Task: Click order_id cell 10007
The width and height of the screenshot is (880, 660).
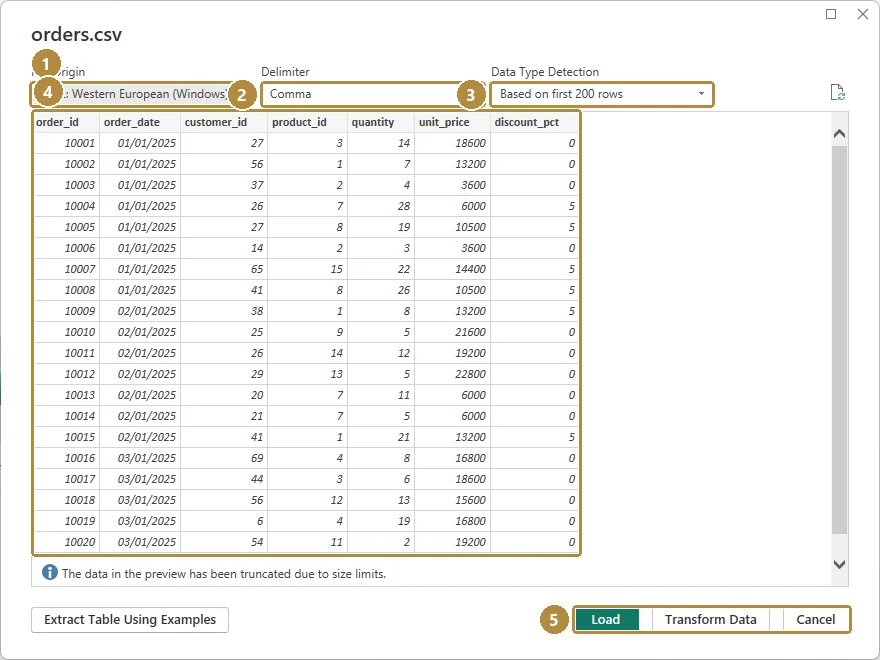Action: (x=67, y=269)
